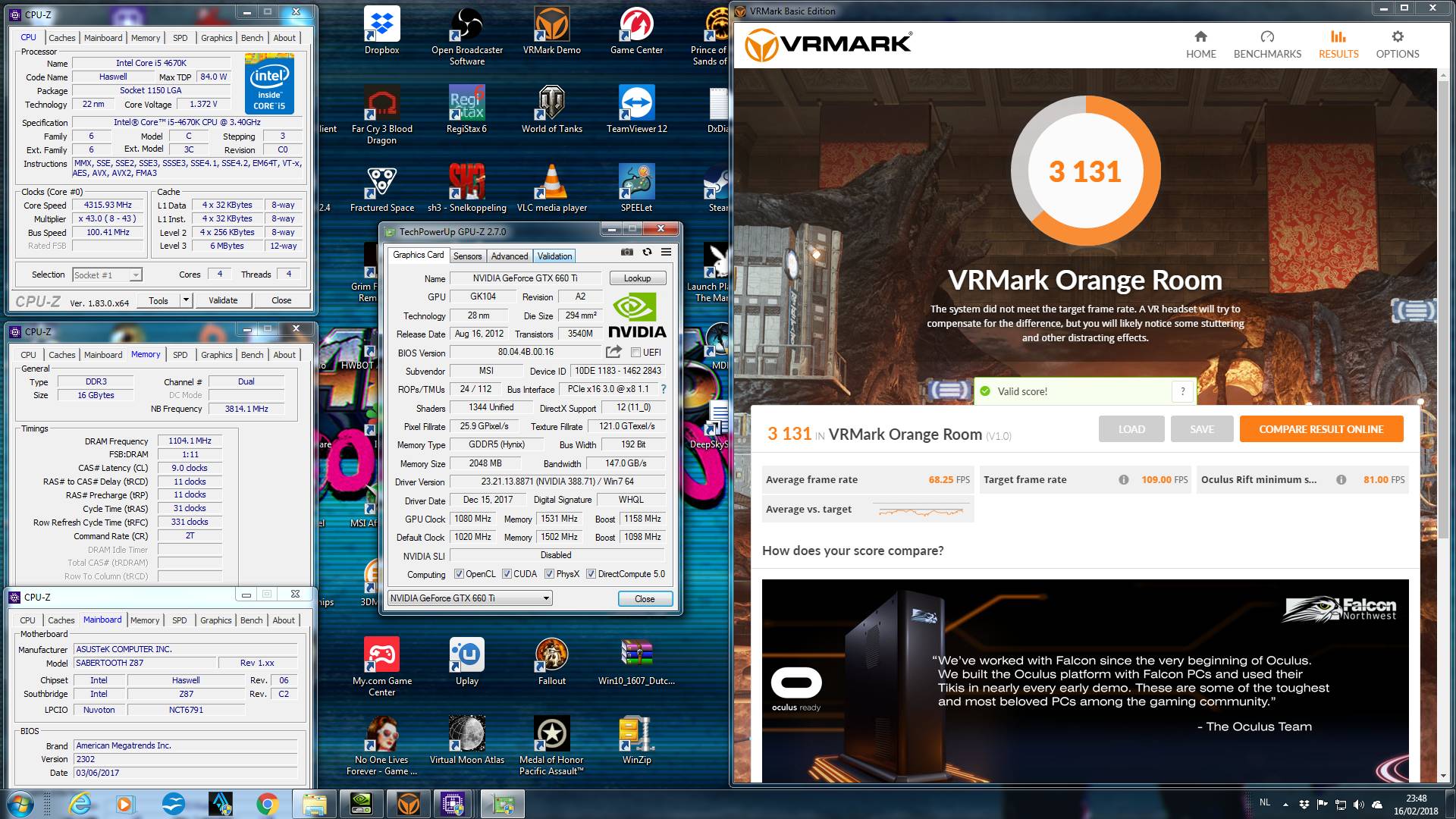Image resolution: width=1456 pixels, height=819 pixels.
Task: Expand the CPU-Z Tools dropdown arrow
Action: 186,300
